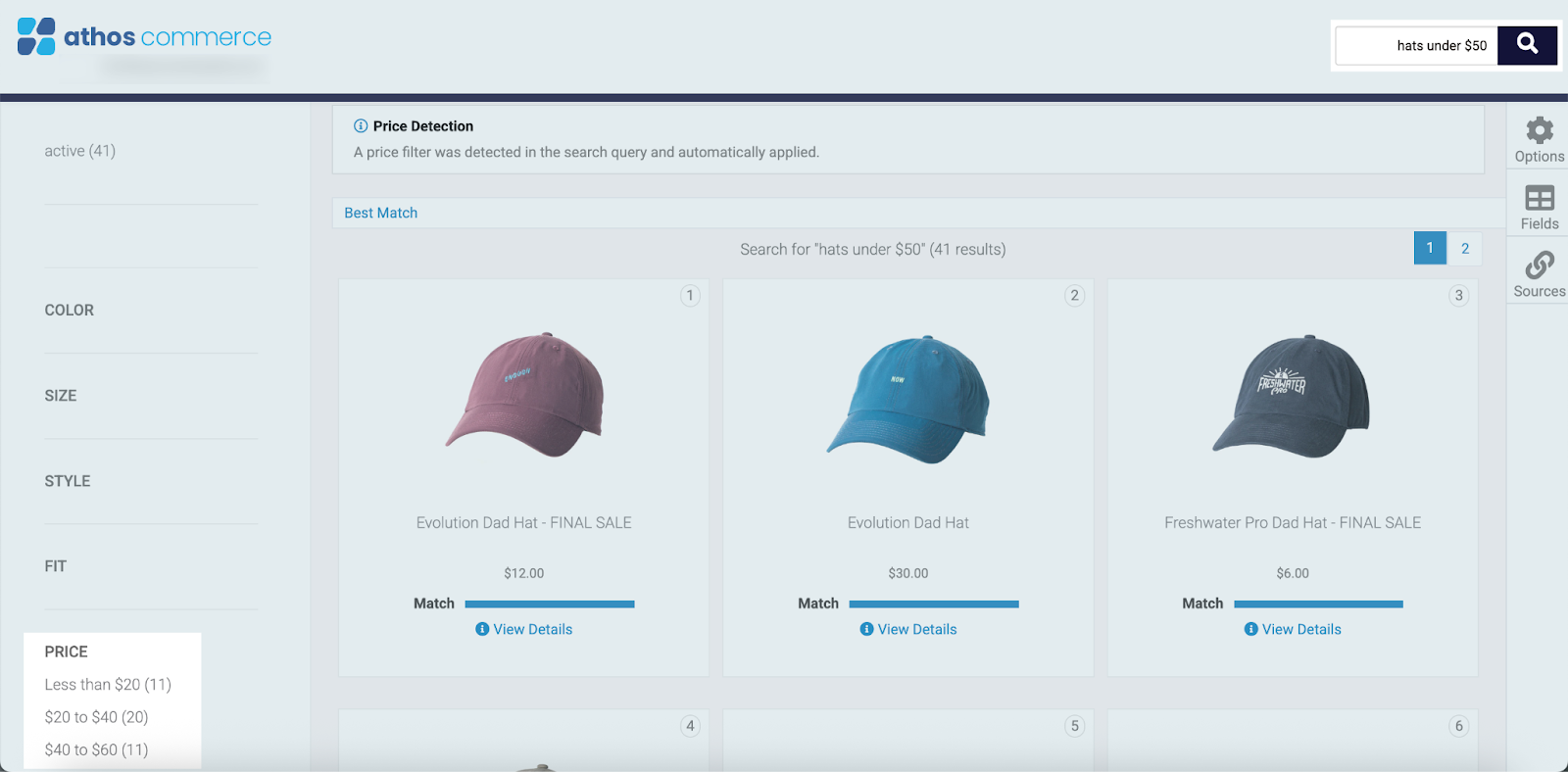Select the $20 to $40 price filter

point(96,717)
